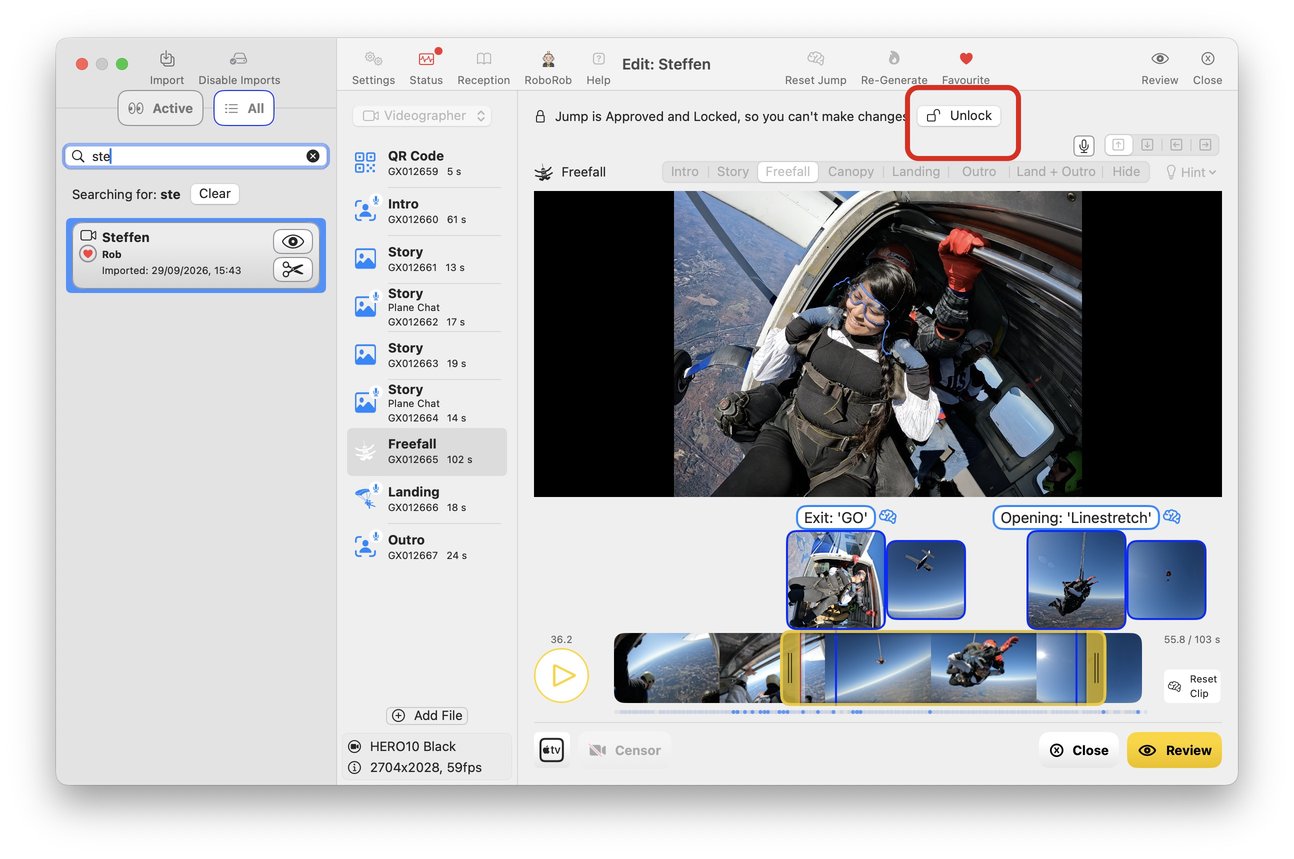Click the scissors edit button on Steffen card
1294x859 pixels.
pos(293,269)
